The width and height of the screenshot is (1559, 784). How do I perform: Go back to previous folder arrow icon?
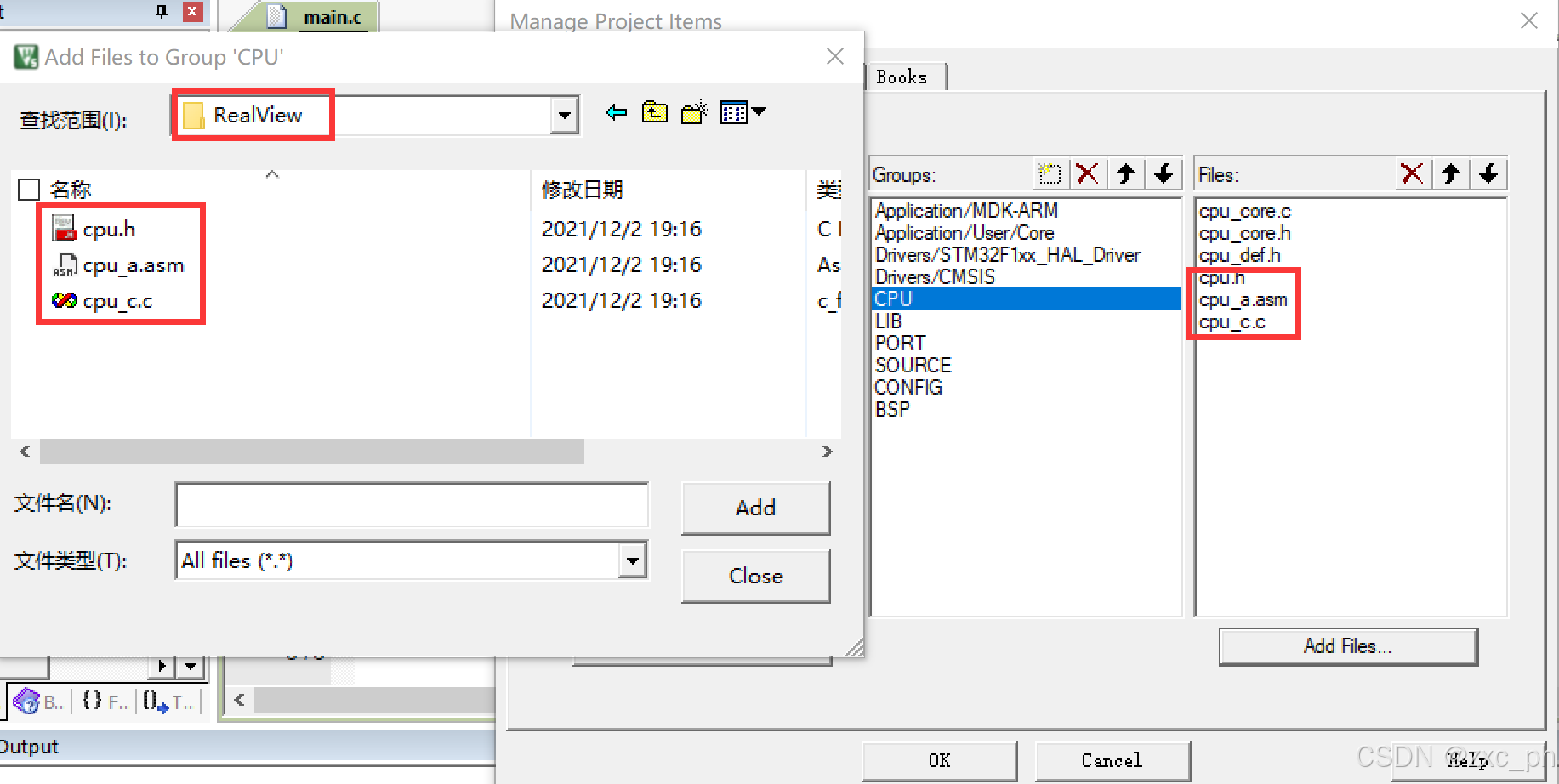click(x=617, y=112)
